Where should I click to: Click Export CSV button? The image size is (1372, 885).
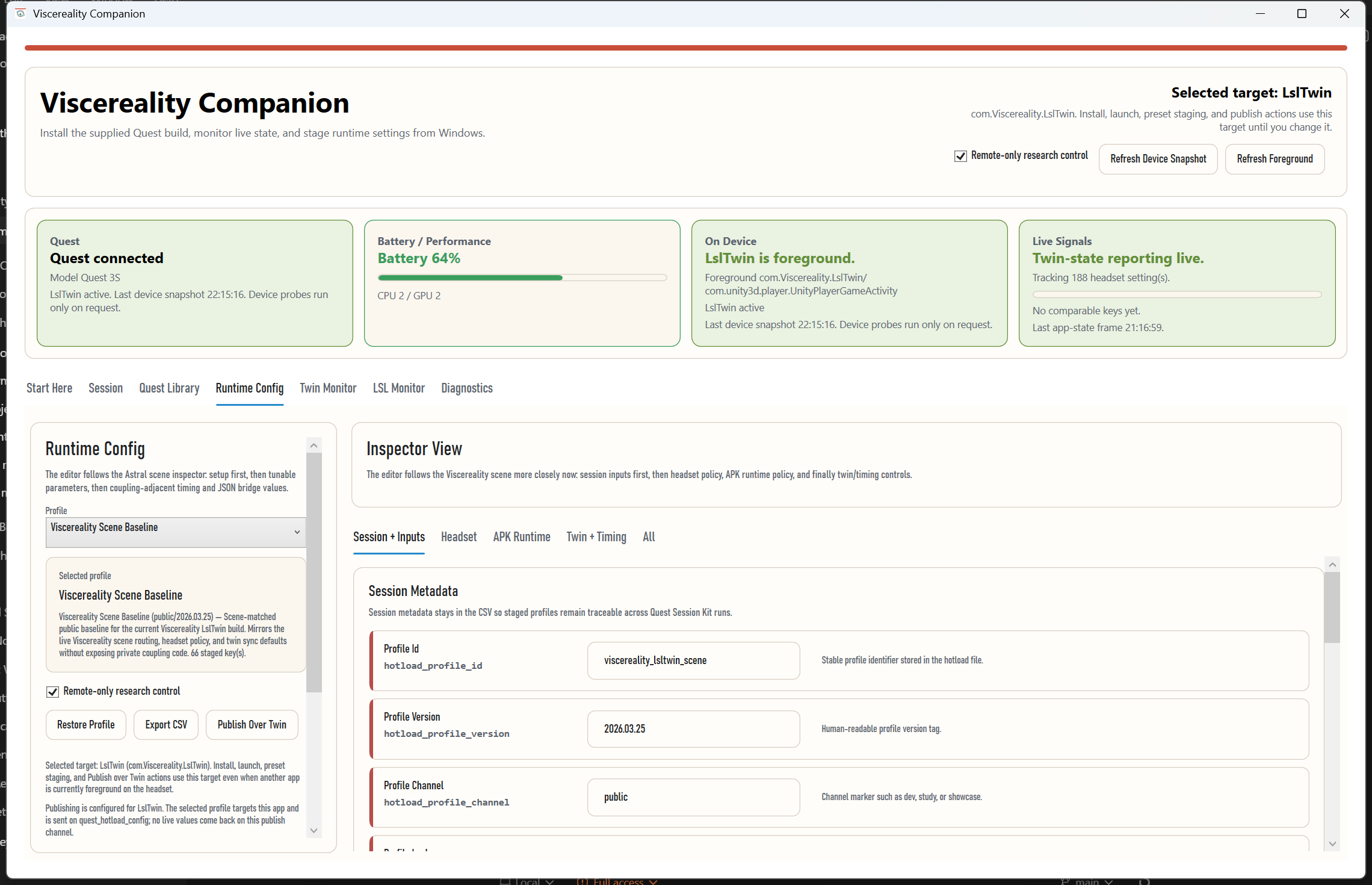[166, 725]
